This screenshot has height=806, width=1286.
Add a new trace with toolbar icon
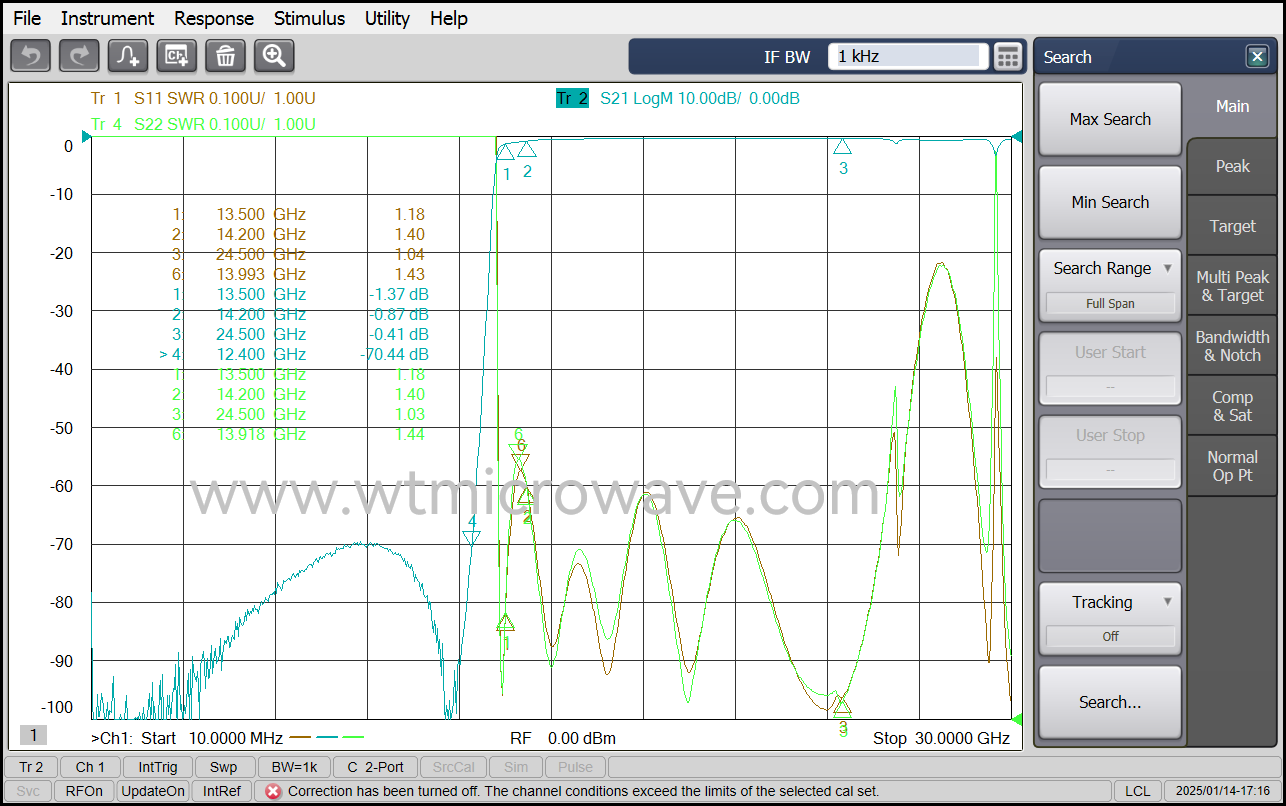128,56
